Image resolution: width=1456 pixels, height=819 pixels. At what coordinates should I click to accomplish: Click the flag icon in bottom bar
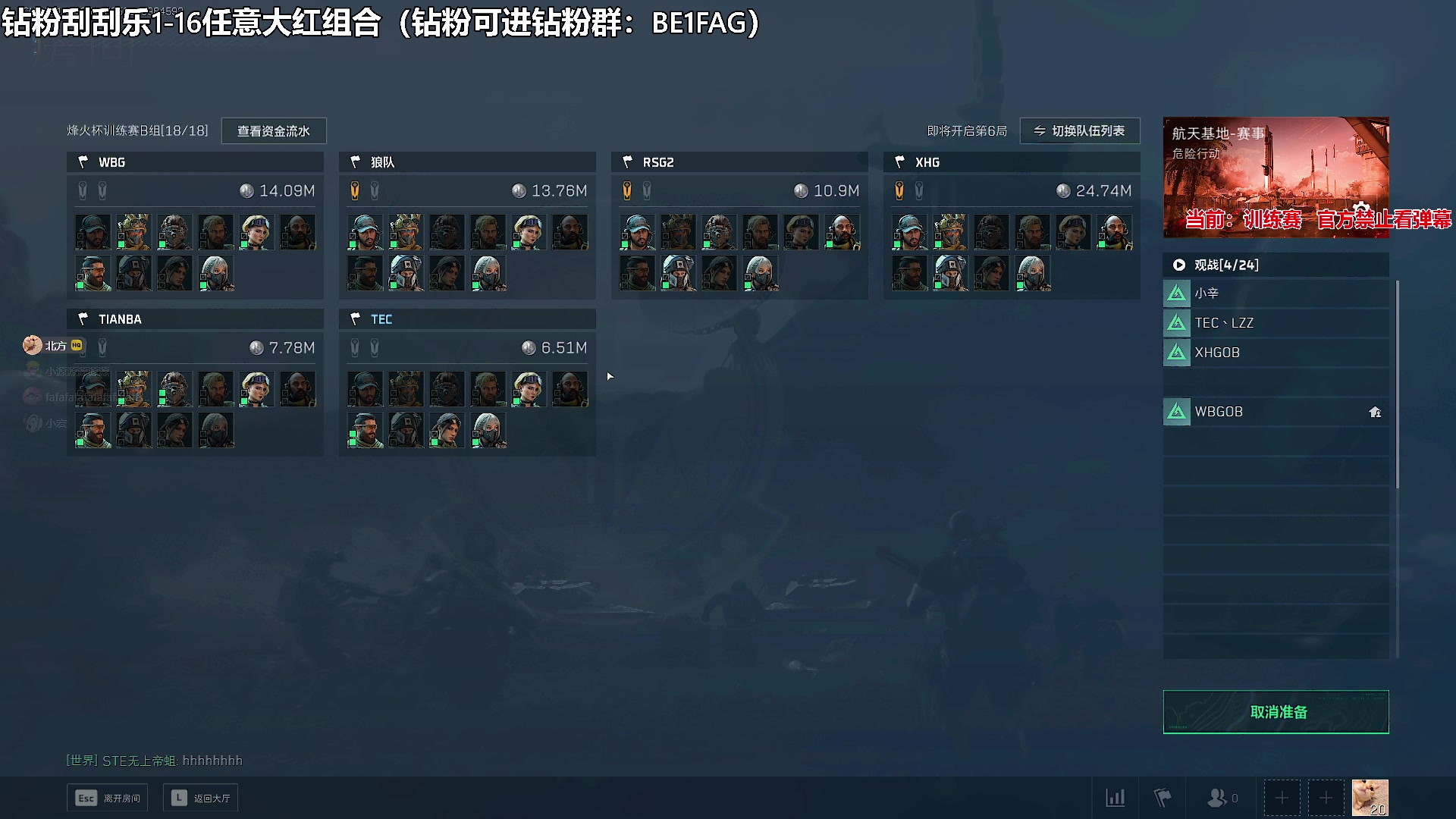tap(1162, 798)
